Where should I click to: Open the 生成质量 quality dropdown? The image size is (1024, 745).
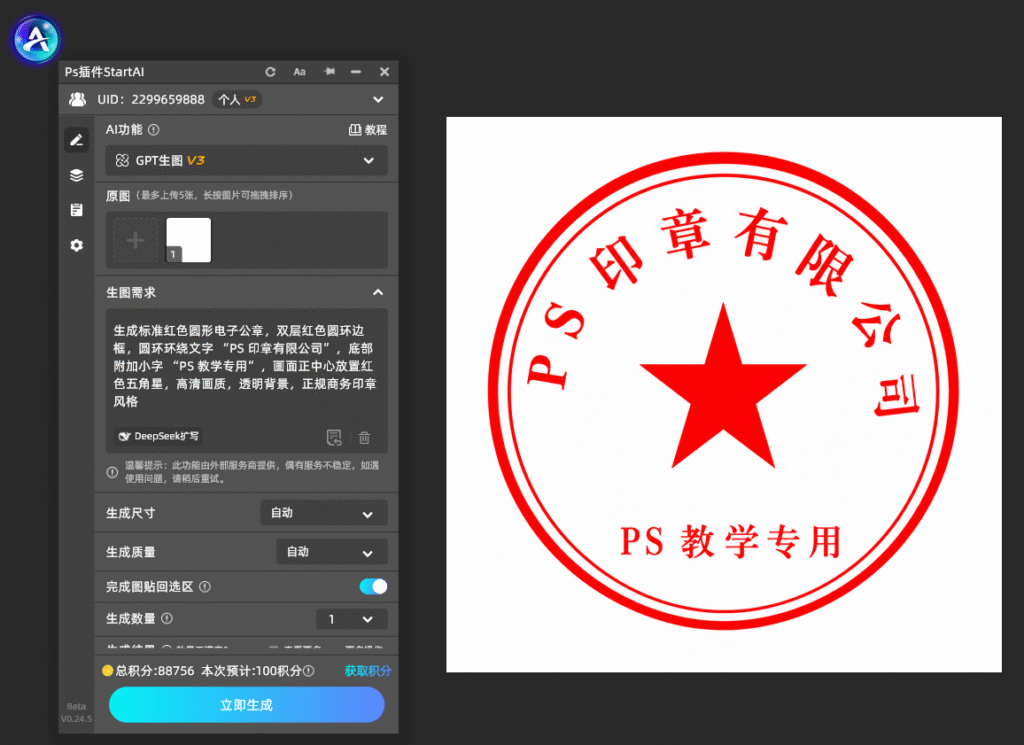pos(332,552)
